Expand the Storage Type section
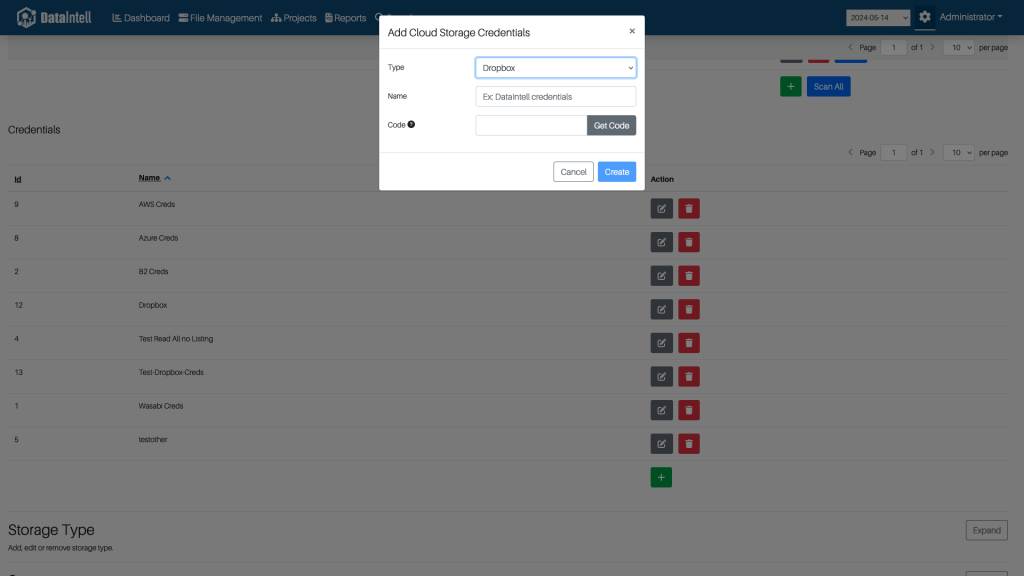 [986, 530]
